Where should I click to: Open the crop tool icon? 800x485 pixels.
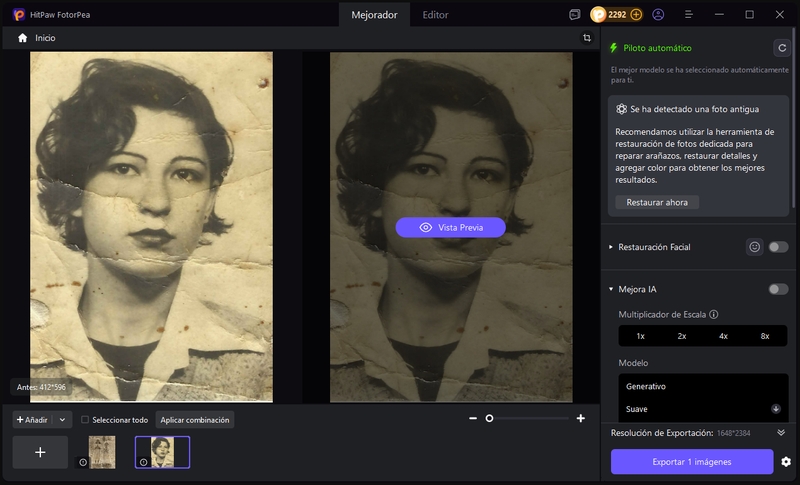coord(587,38)
